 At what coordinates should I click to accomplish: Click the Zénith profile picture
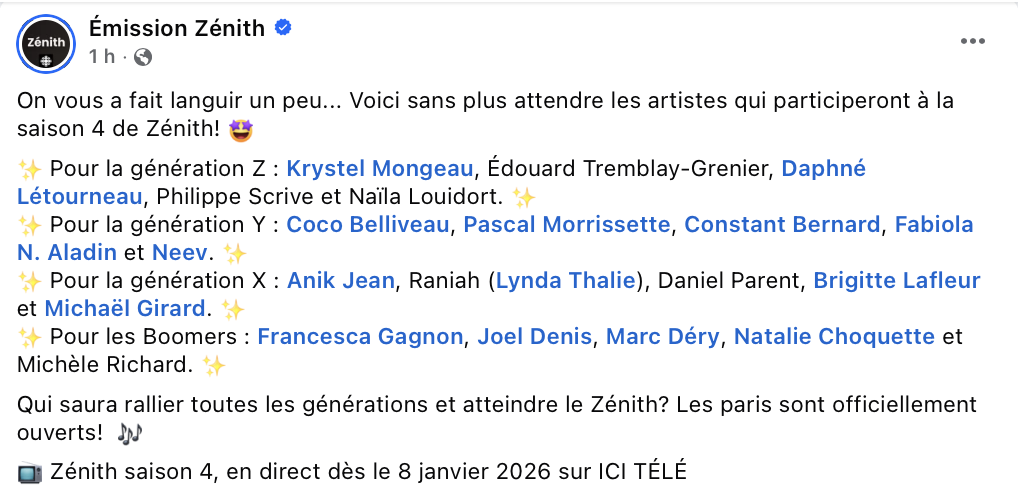(x=46, y=44)
